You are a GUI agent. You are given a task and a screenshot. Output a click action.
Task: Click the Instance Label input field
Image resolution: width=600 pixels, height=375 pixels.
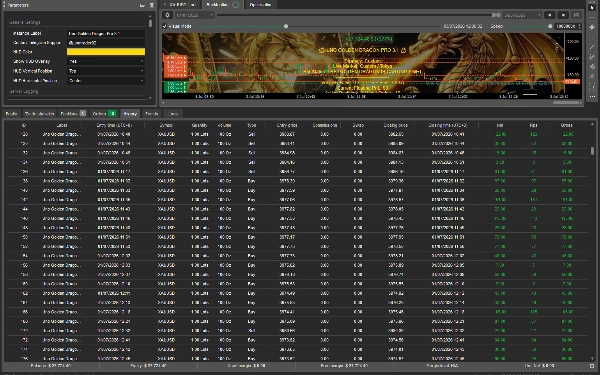coord(106,33)
